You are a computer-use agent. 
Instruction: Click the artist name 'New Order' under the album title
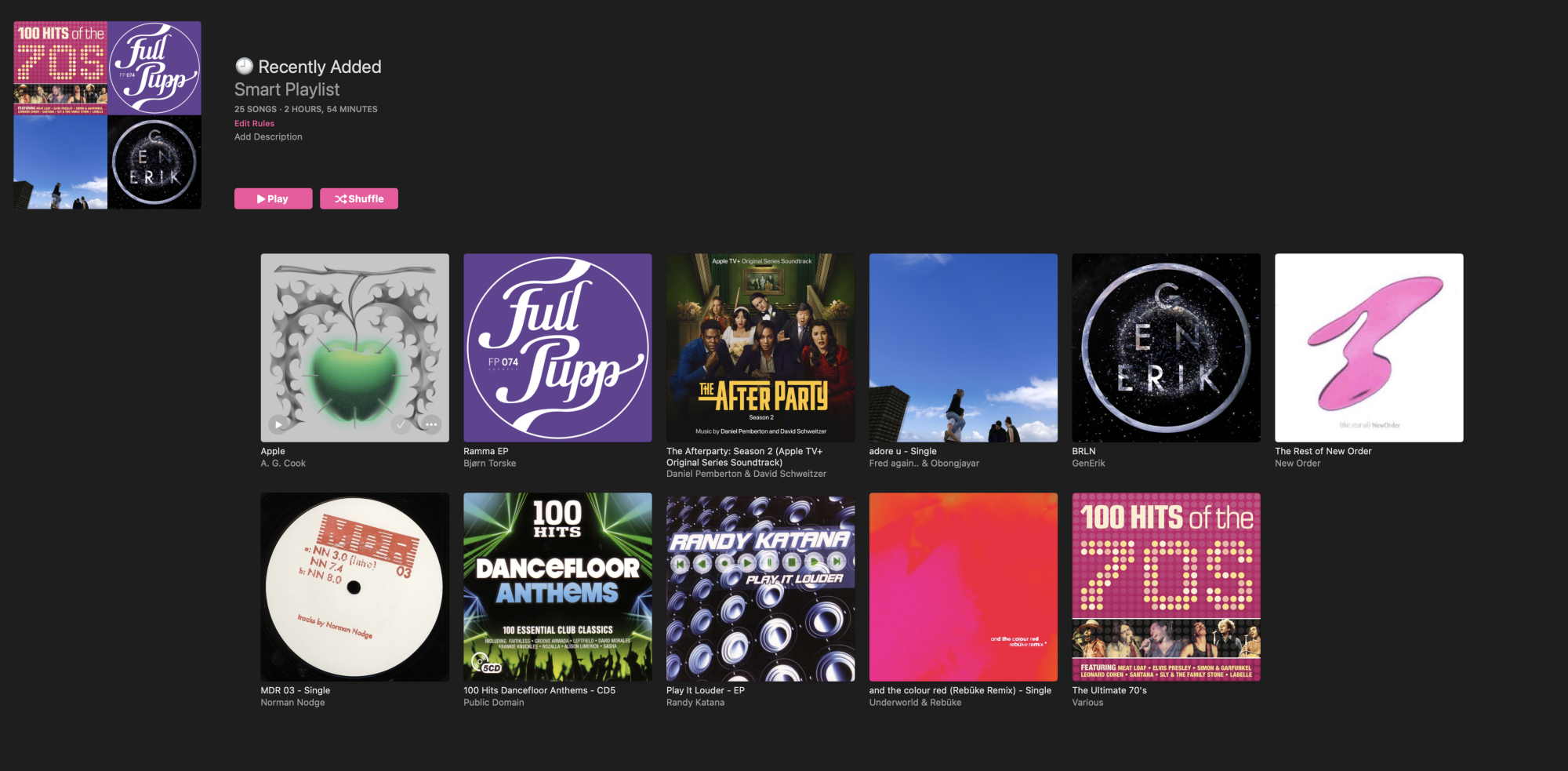[x=1298, y=464]
